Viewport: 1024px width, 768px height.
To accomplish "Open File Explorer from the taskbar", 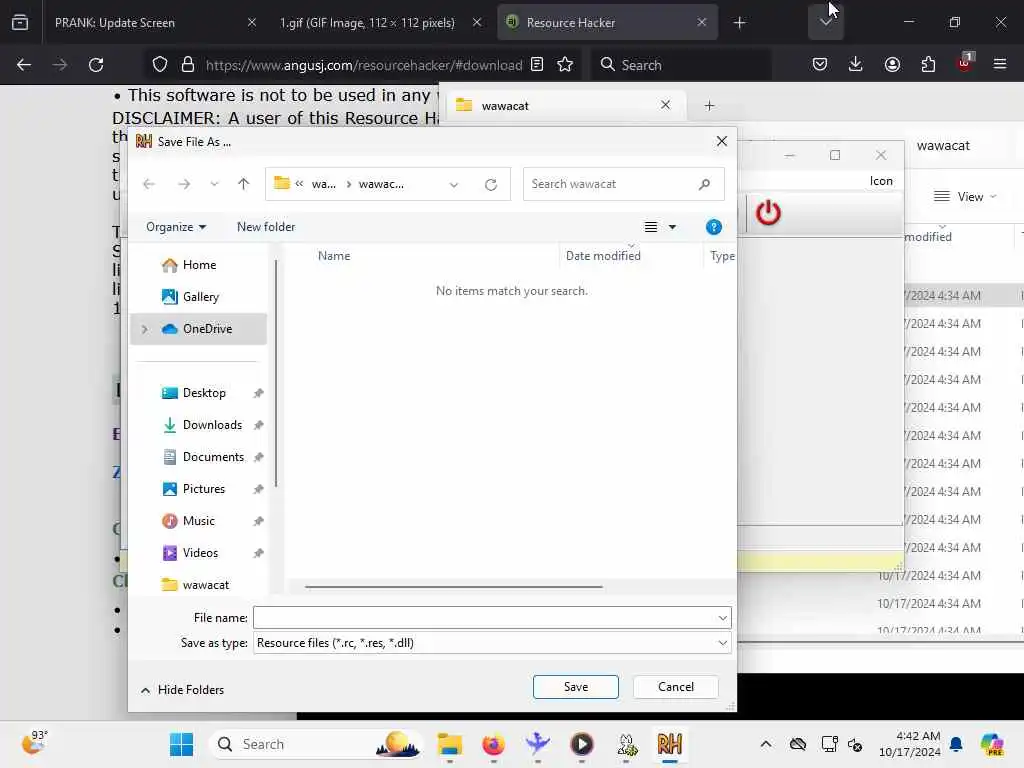I will pyautogui.click(x=449, y=744).
